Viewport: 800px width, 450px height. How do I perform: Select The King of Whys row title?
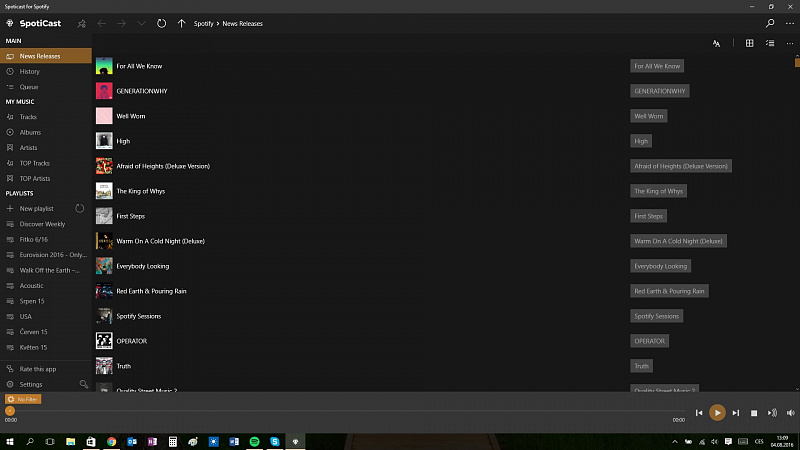140,191
